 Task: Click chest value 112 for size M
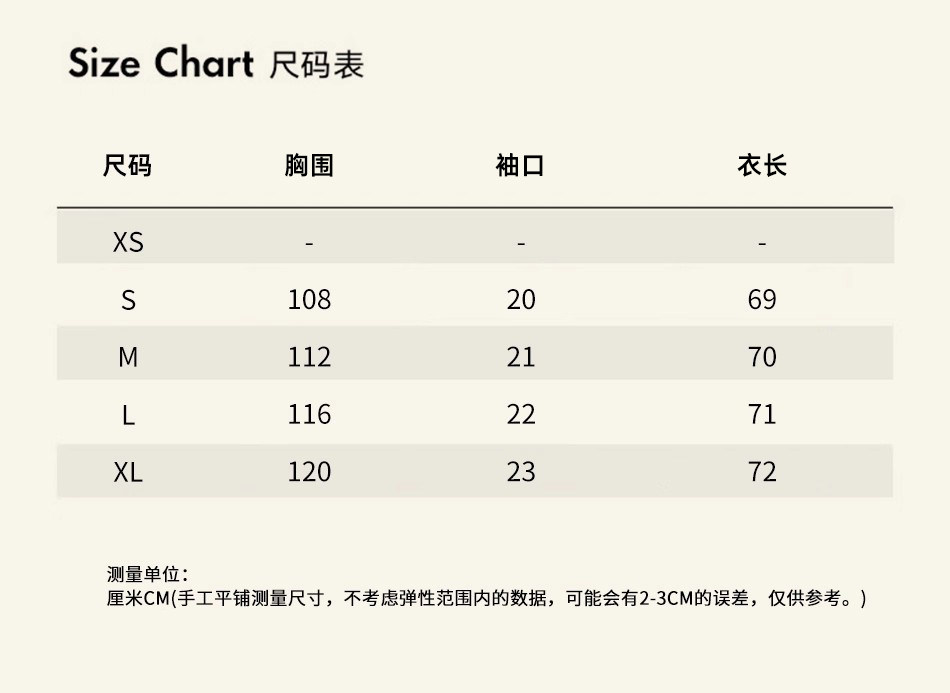[309, 357]
